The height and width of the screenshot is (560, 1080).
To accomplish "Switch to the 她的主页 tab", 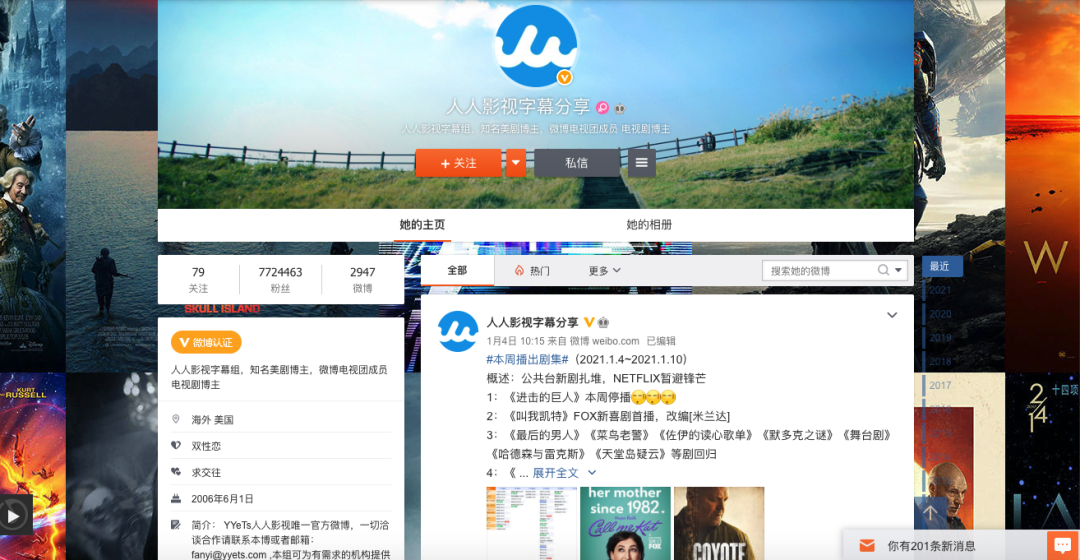I will pos(422,225).
